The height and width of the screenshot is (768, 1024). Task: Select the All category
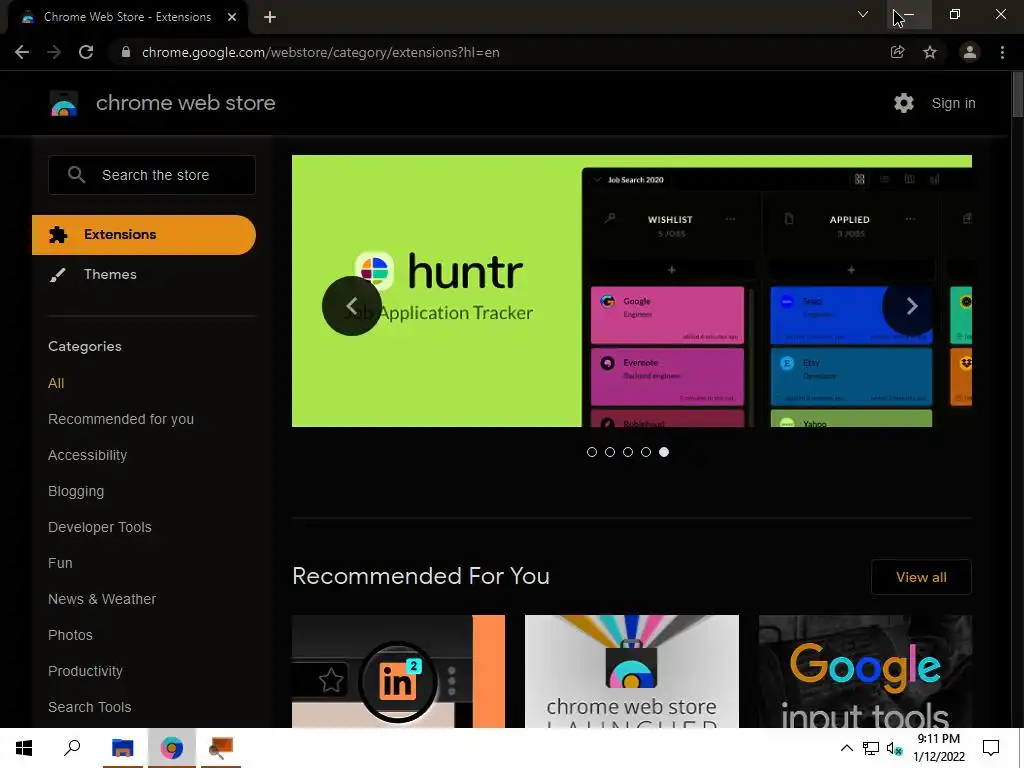[56, 383]
